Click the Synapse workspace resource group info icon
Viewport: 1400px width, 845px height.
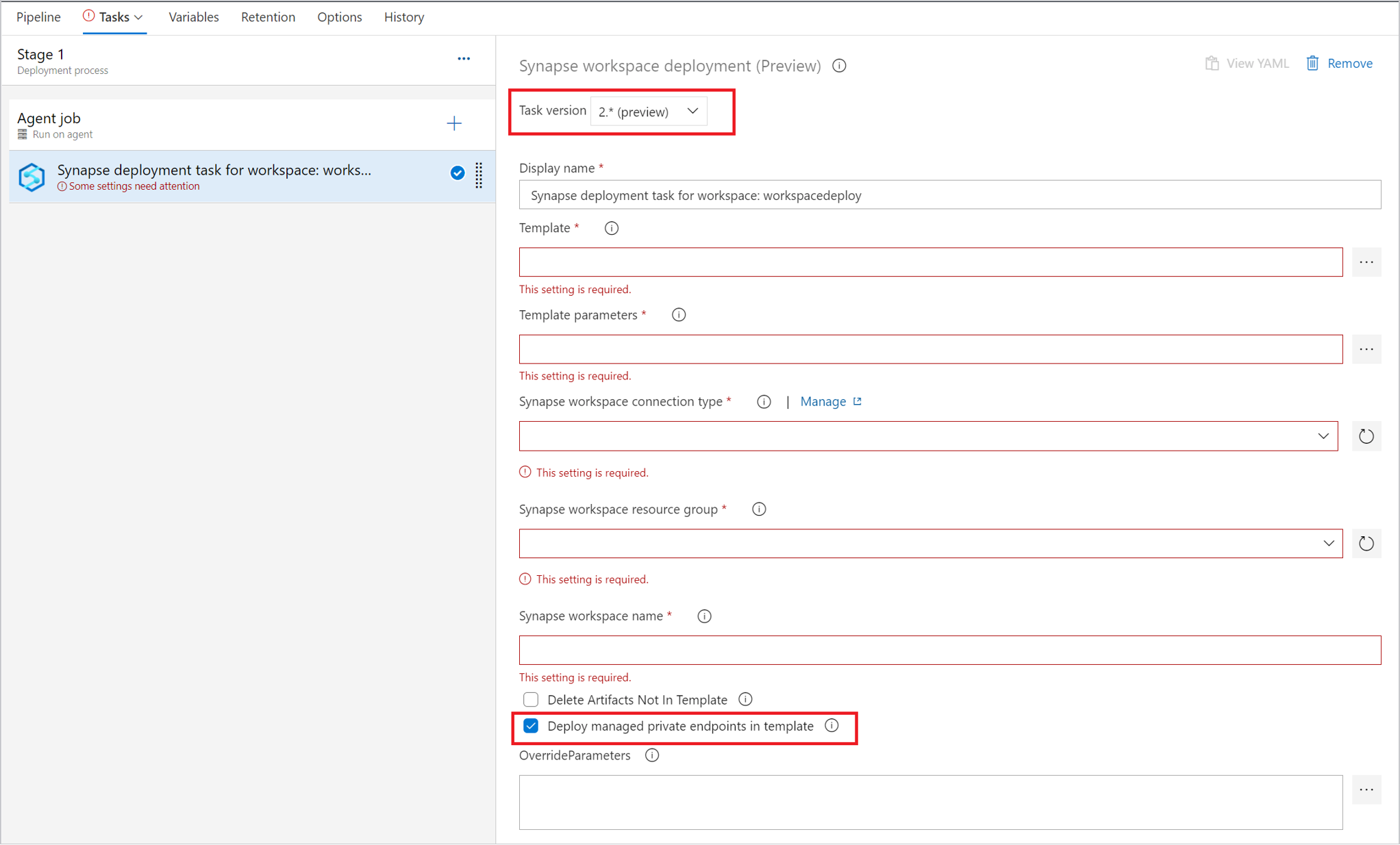[x=760, y=509]
